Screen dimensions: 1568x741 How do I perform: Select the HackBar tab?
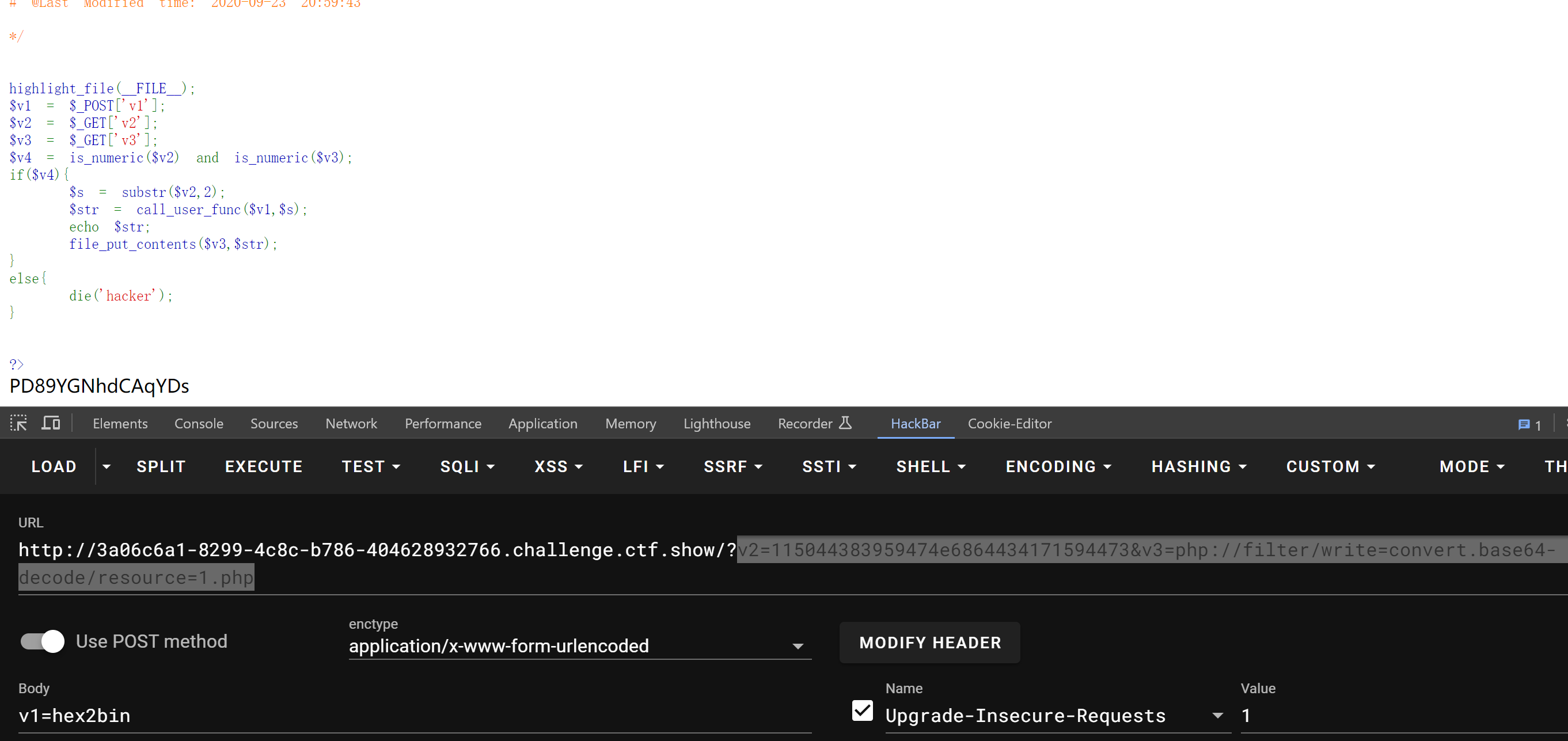click(x=916, y=423)
